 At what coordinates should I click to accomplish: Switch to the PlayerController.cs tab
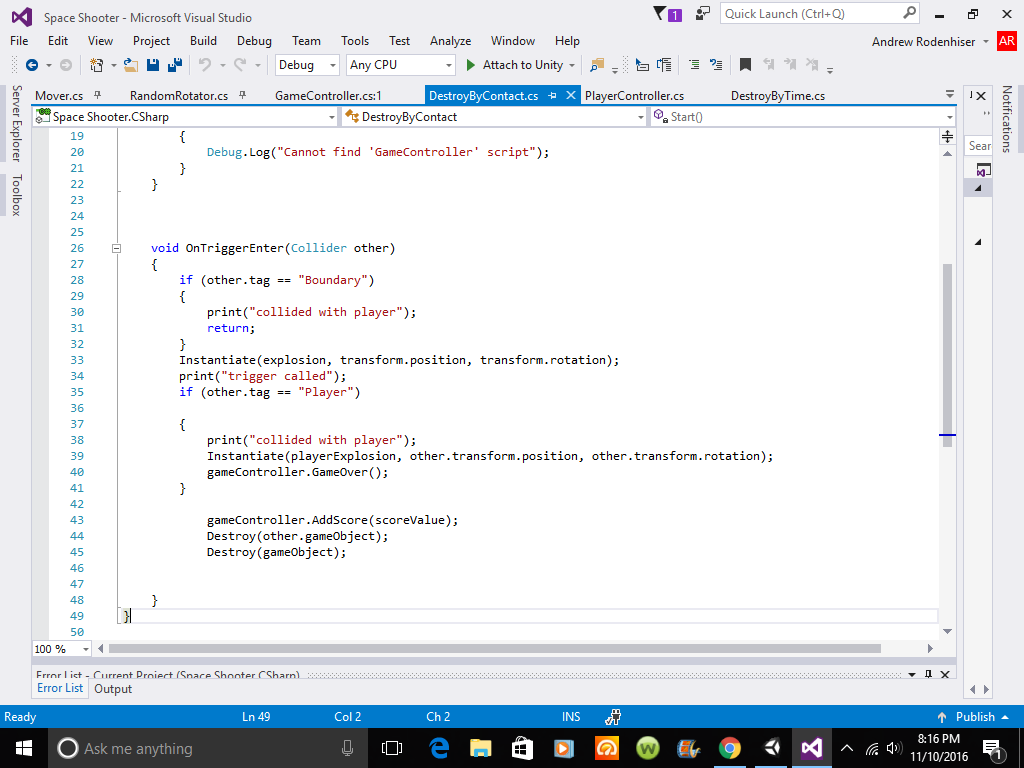pyautogui.click(x=634, y=96)
